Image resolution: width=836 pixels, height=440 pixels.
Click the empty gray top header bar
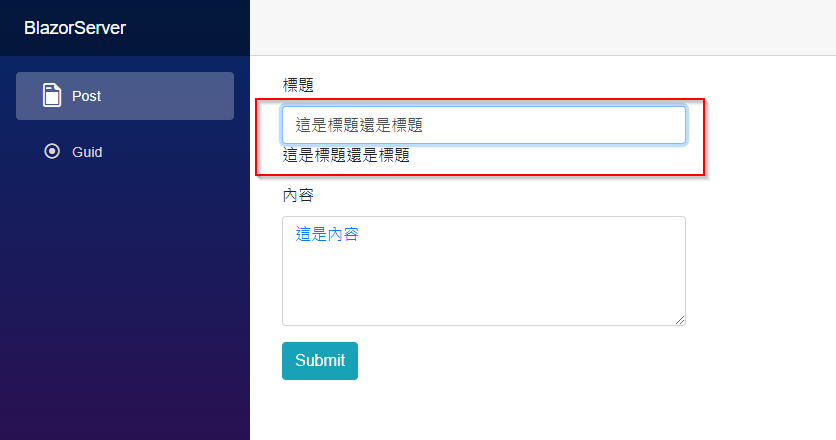(x=543, y=27)
